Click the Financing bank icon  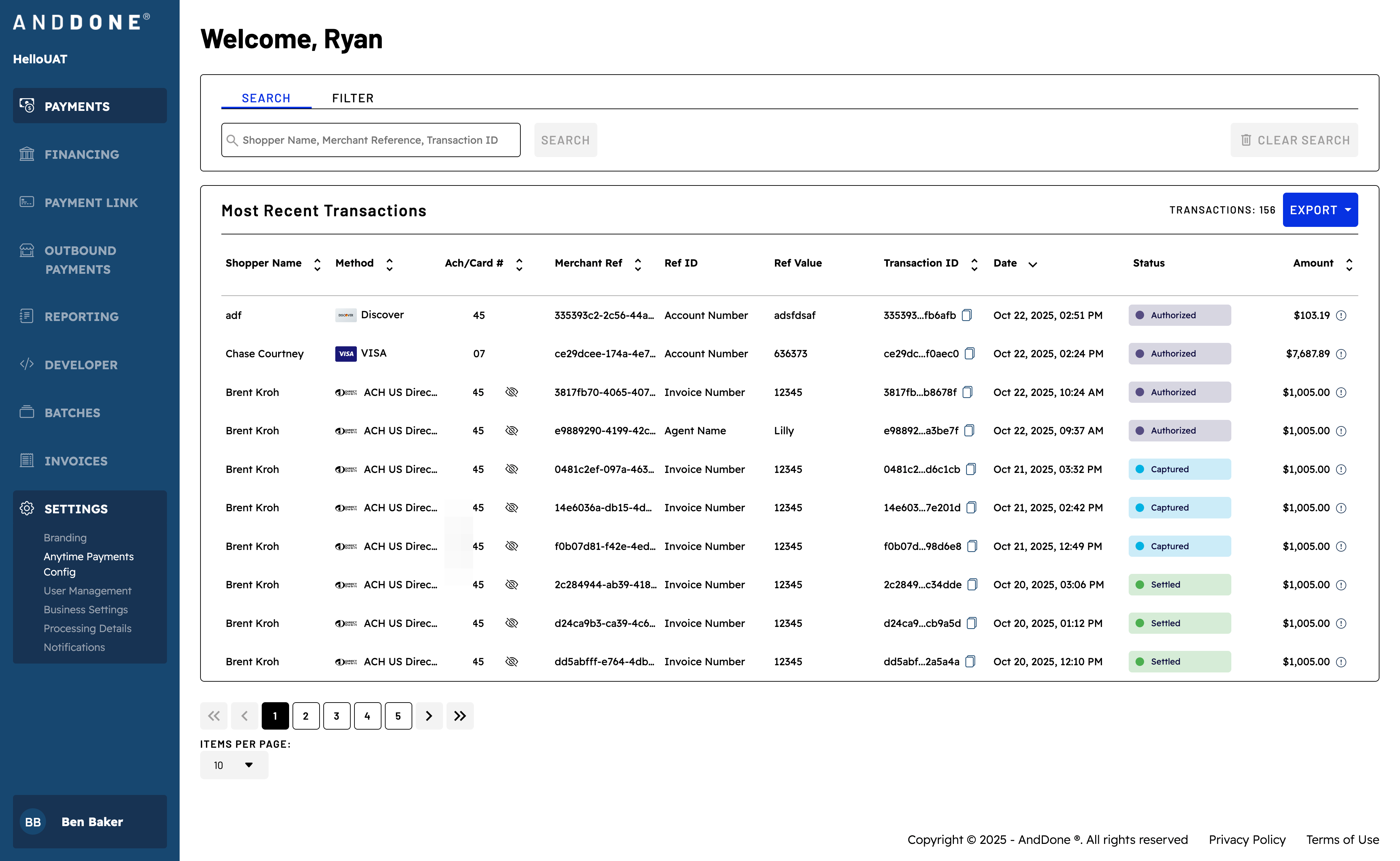(27, 154)
